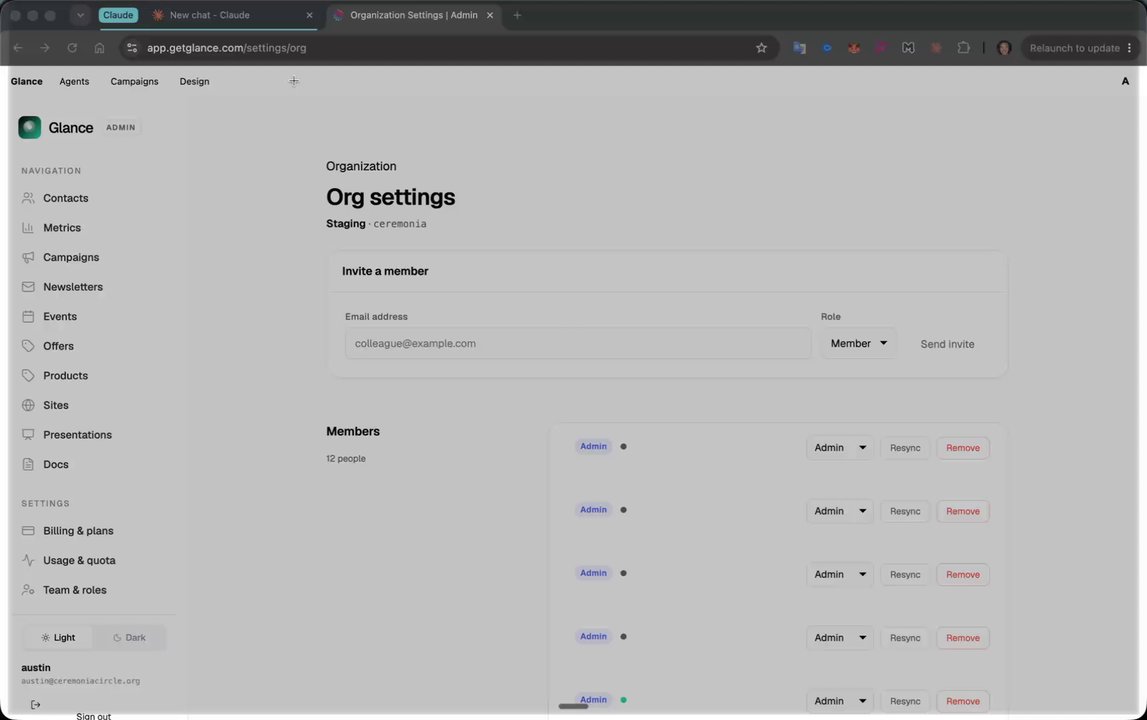Expand the first member's Admin role dropdown

click(840, 448)
